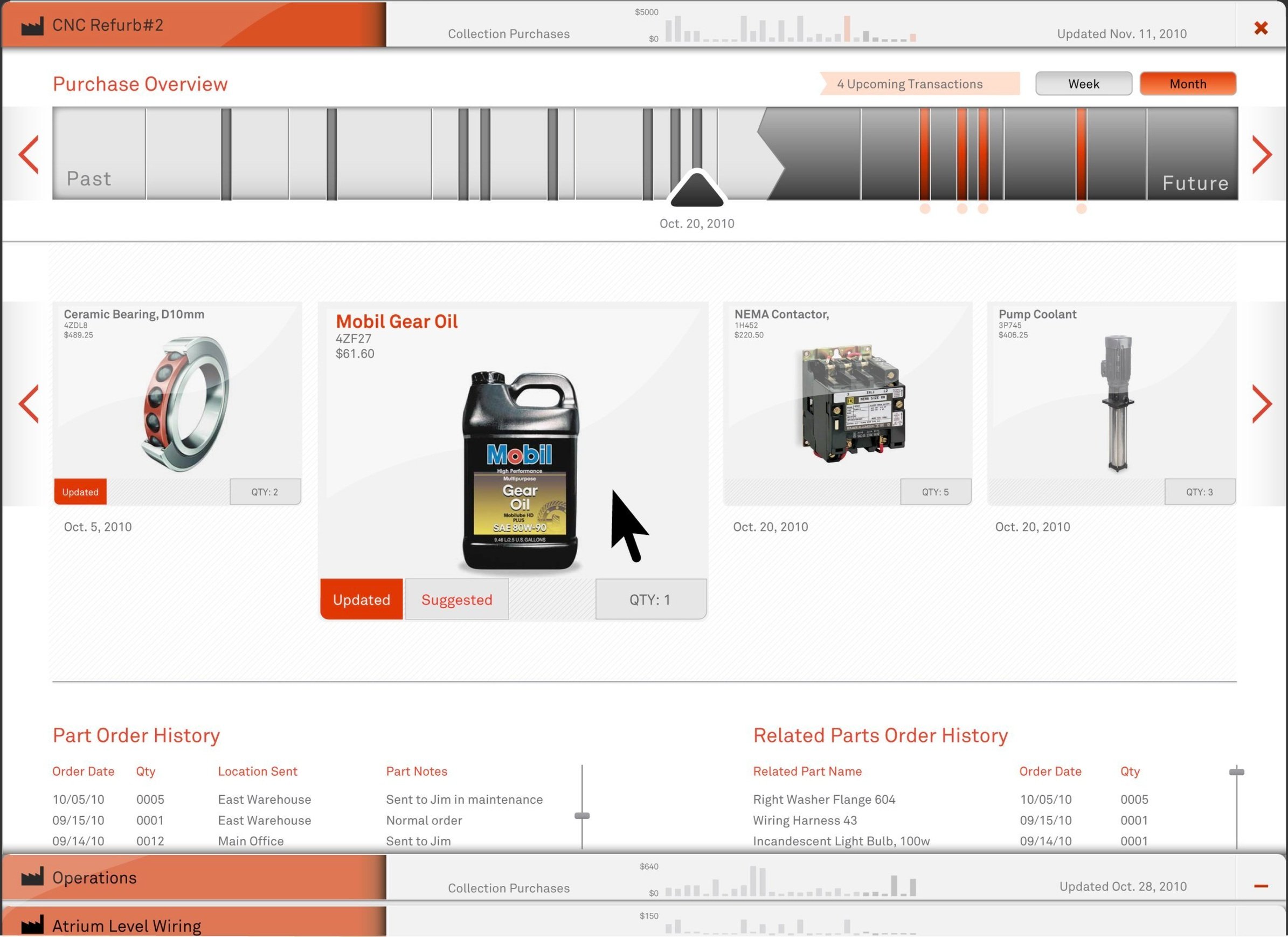Go to next timeline period arrow
This screenshot has height=937, width=1288.
(1262, 154)
